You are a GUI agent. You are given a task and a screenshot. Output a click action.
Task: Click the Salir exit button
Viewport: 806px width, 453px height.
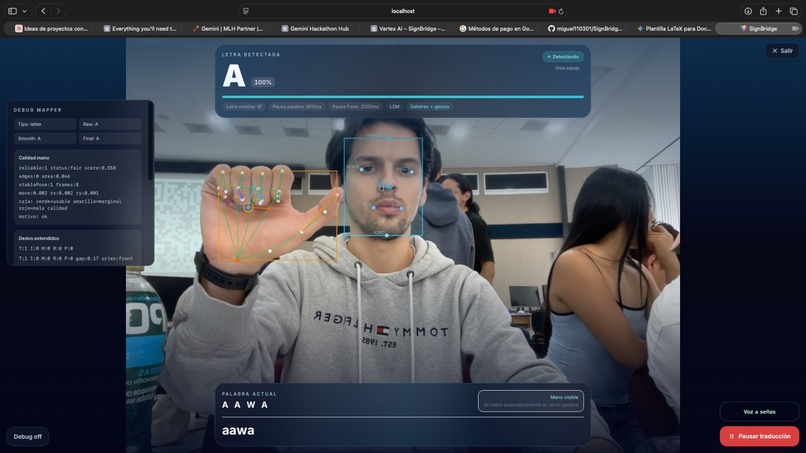(x=782, y=50)
